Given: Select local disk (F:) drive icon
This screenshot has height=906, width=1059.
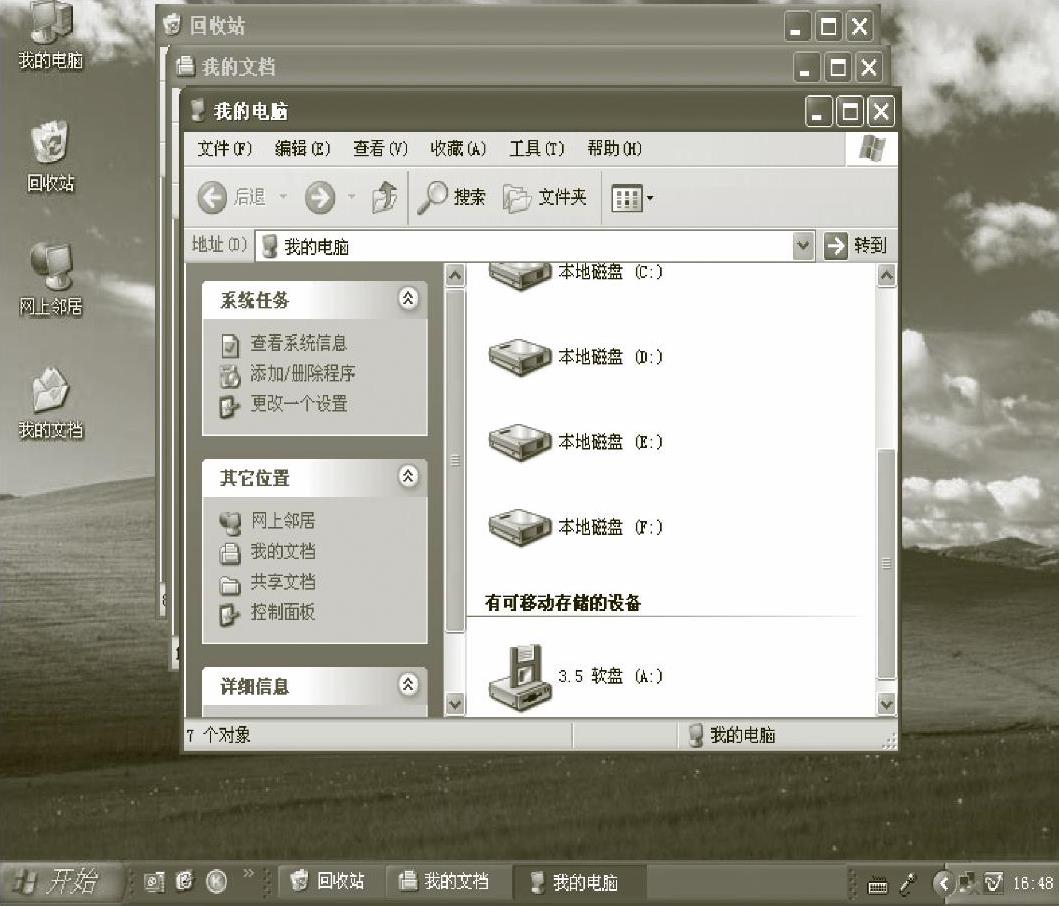Looking at the screenshot, I should point(519,528).
